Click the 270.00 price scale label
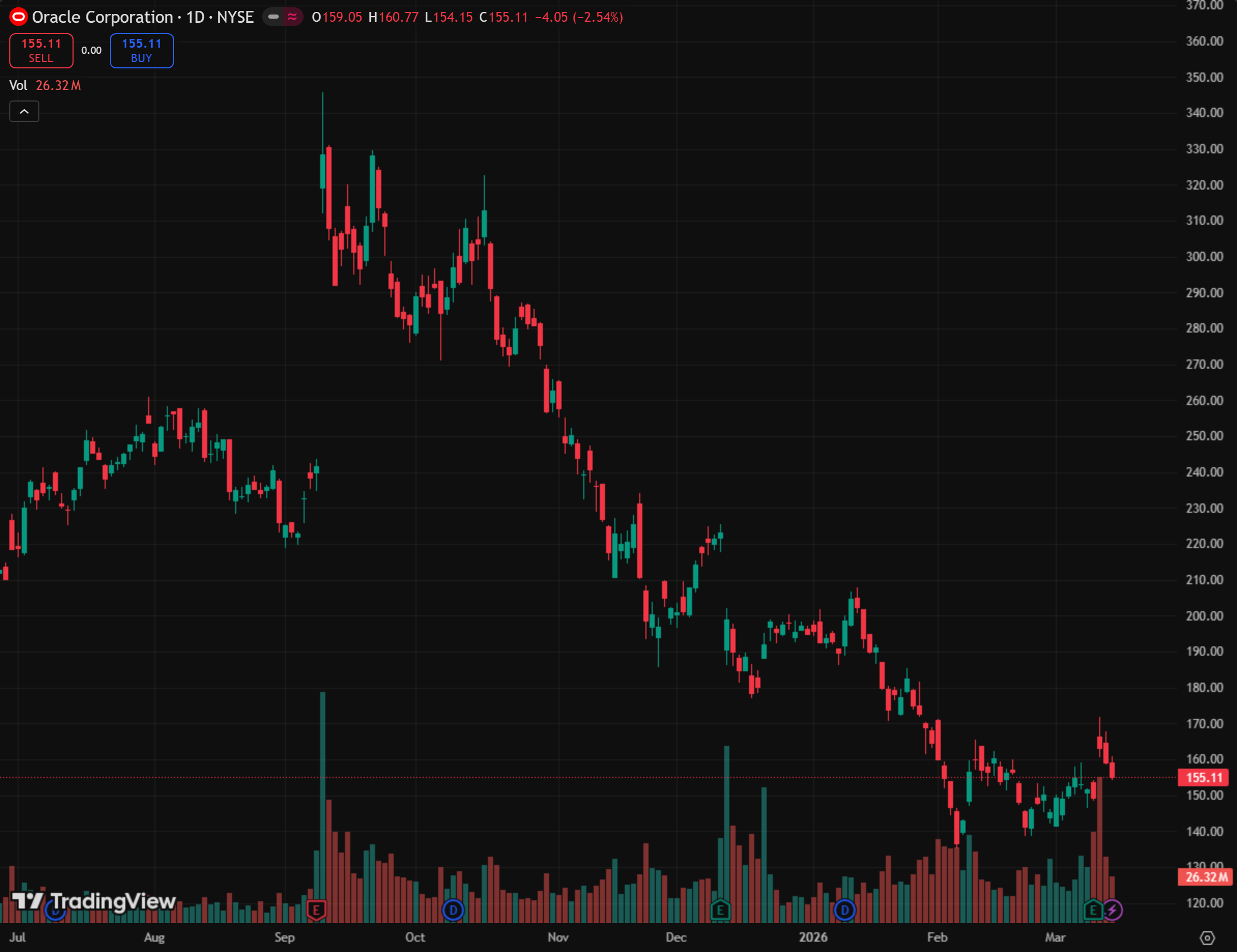 point(1205,364)
